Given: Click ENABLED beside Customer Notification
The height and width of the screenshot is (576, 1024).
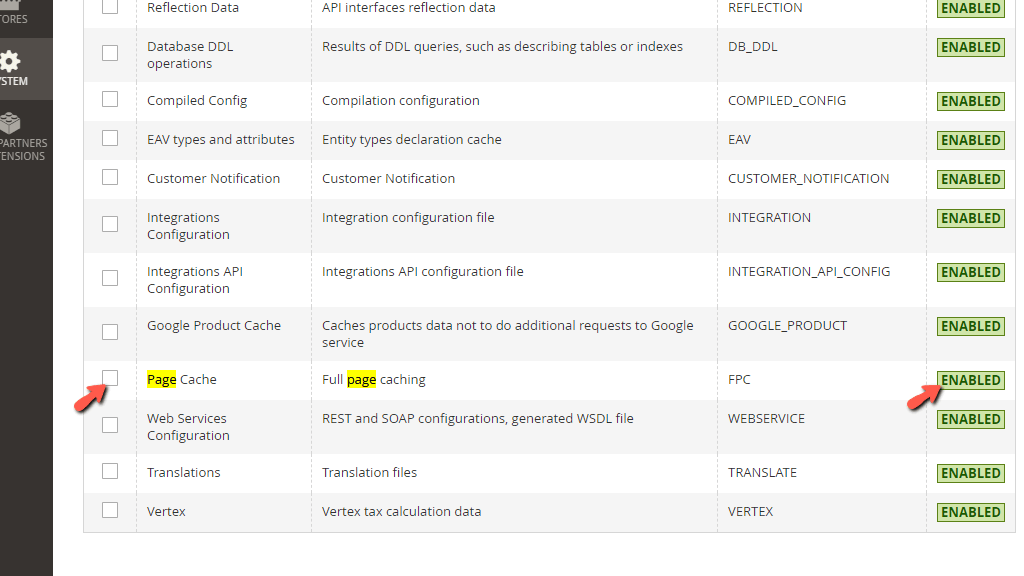Looking at the screenshot, I should 970,179.
